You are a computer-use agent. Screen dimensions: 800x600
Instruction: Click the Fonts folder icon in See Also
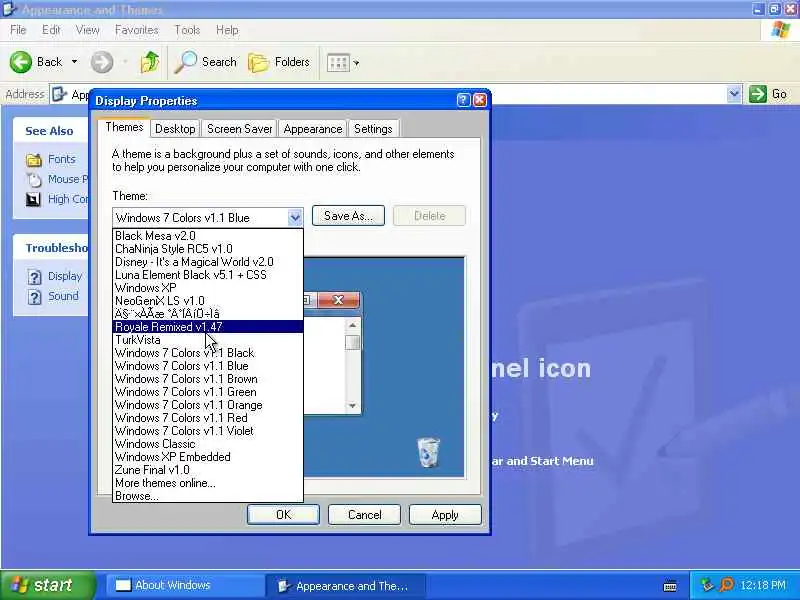pyautogui.click(x=34, y=160)
